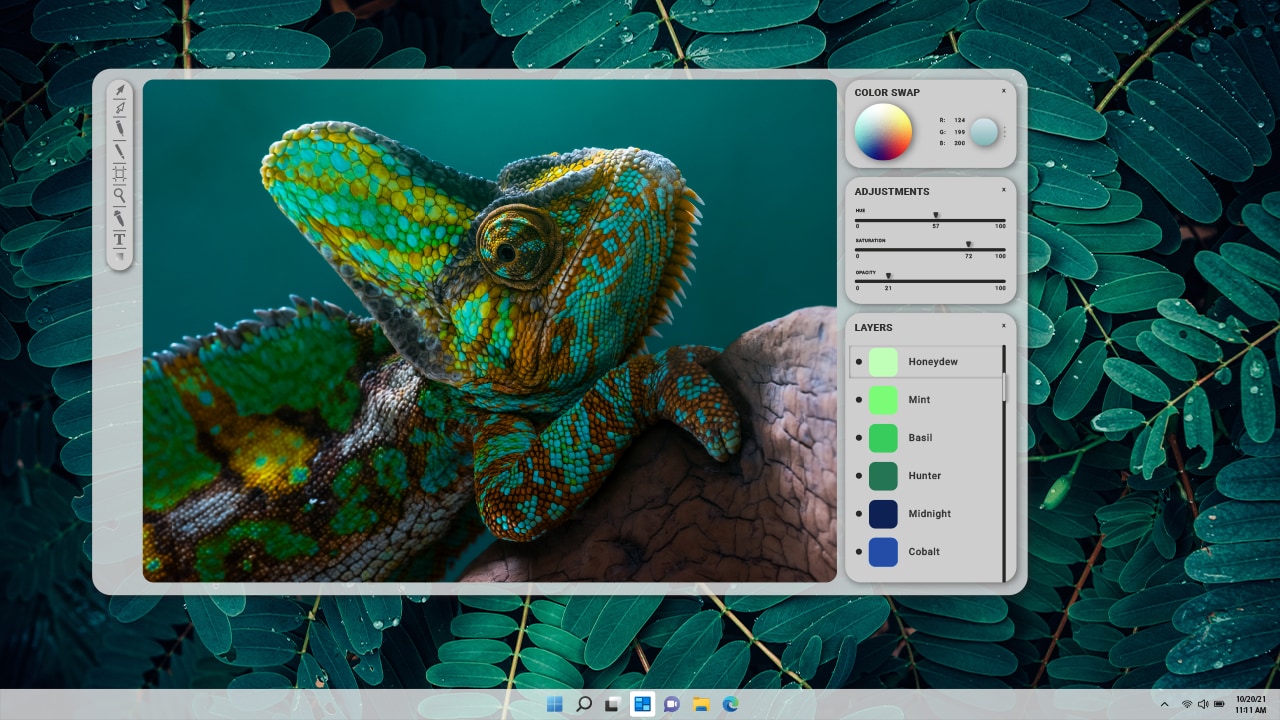Open File Explorer from the taskbar
This screenshot has width=1280, height=720.
click(x=701, y=704)
